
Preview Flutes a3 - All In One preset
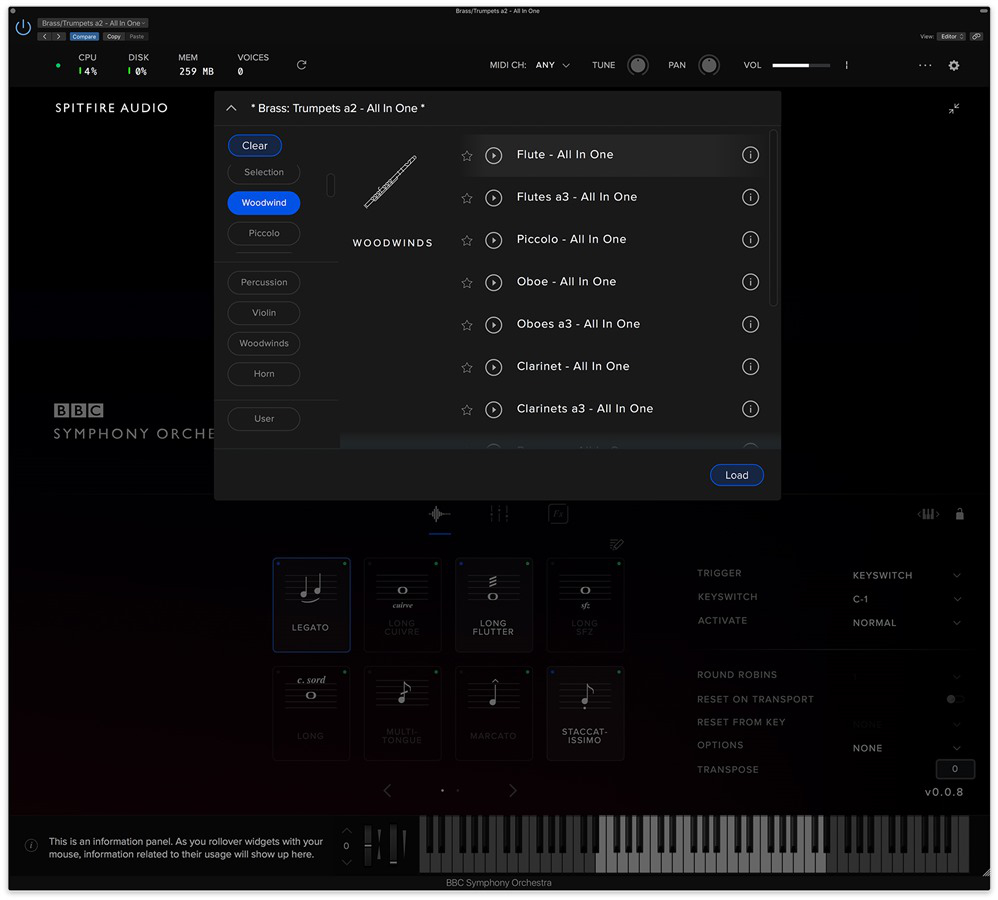pos(493,198)
